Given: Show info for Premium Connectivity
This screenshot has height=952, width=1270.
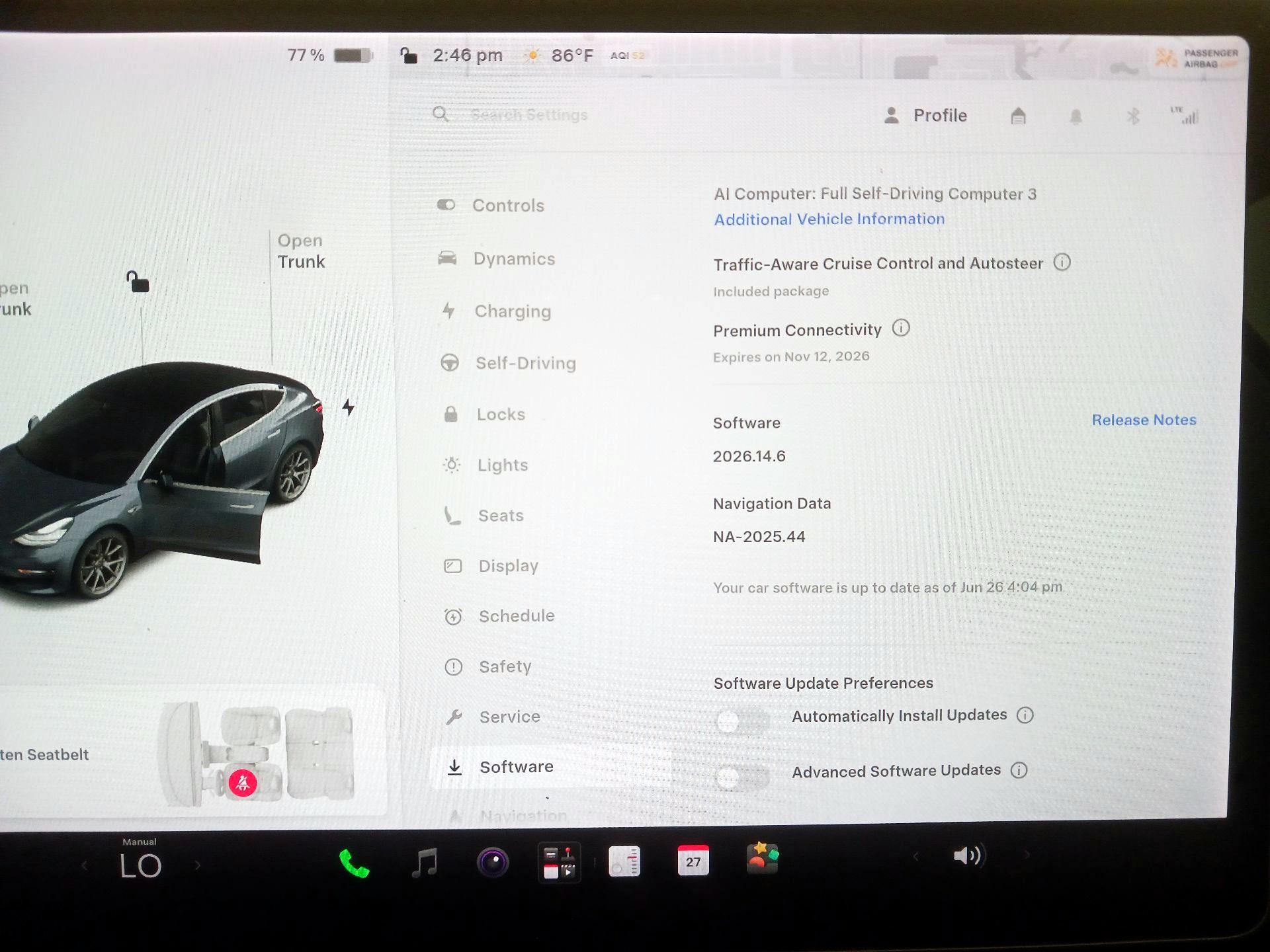Looking at the screenshot, I should [x=901, y=328].
